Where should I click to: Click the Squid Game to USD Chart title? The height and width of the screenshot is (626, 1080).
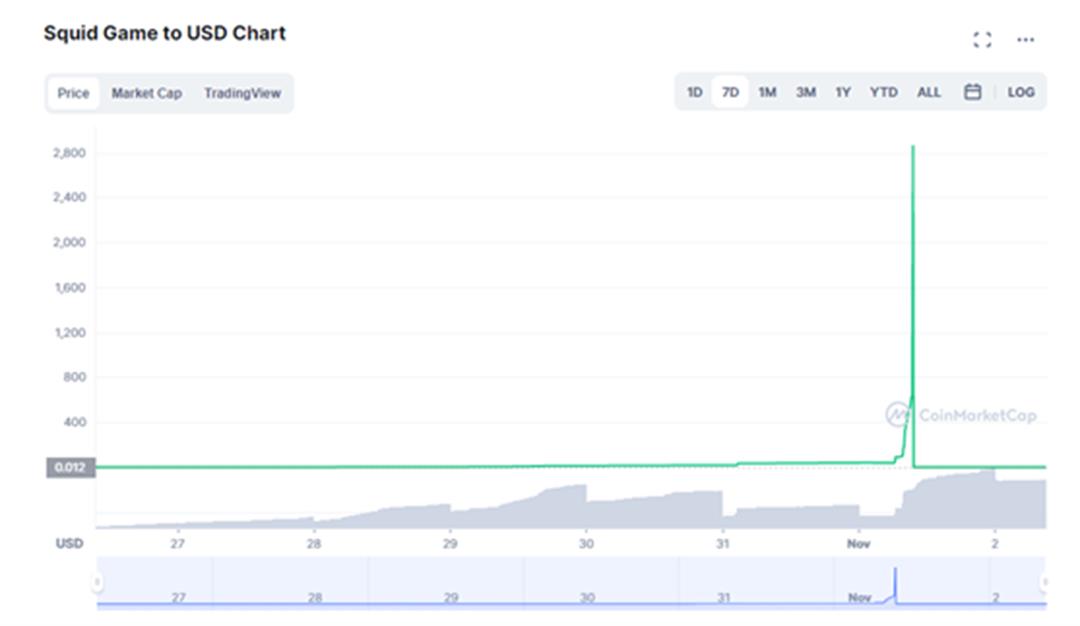(x=165, y=33)
